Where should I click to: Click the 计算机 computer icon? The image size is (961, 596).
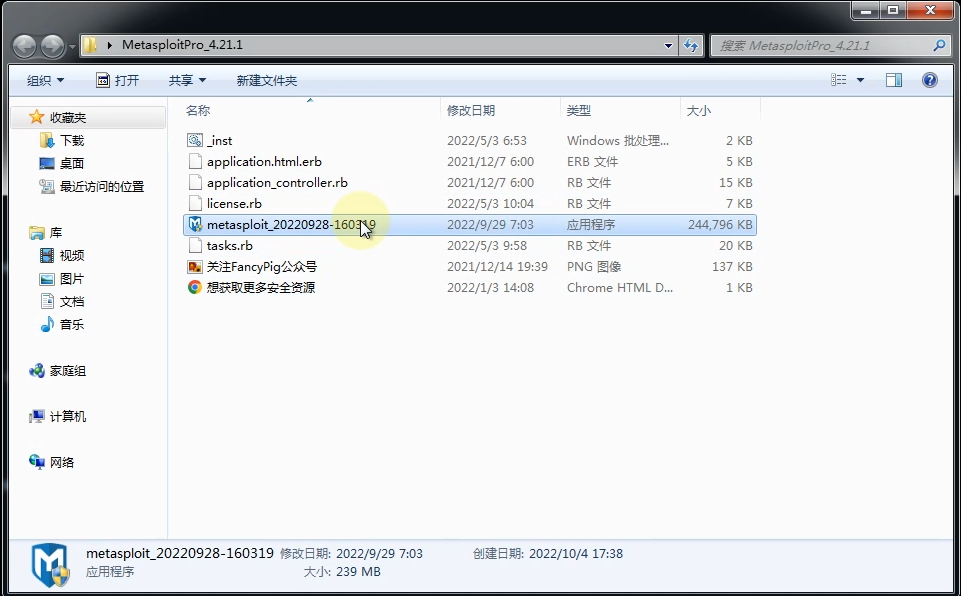37,416
